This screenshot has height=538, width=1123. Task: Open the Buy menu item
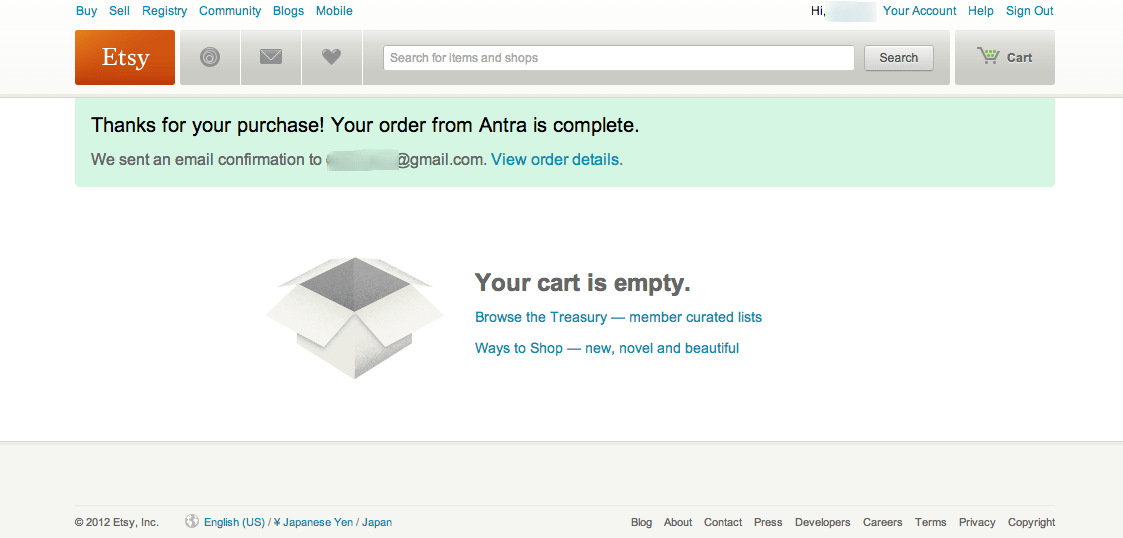pos(87,11)
